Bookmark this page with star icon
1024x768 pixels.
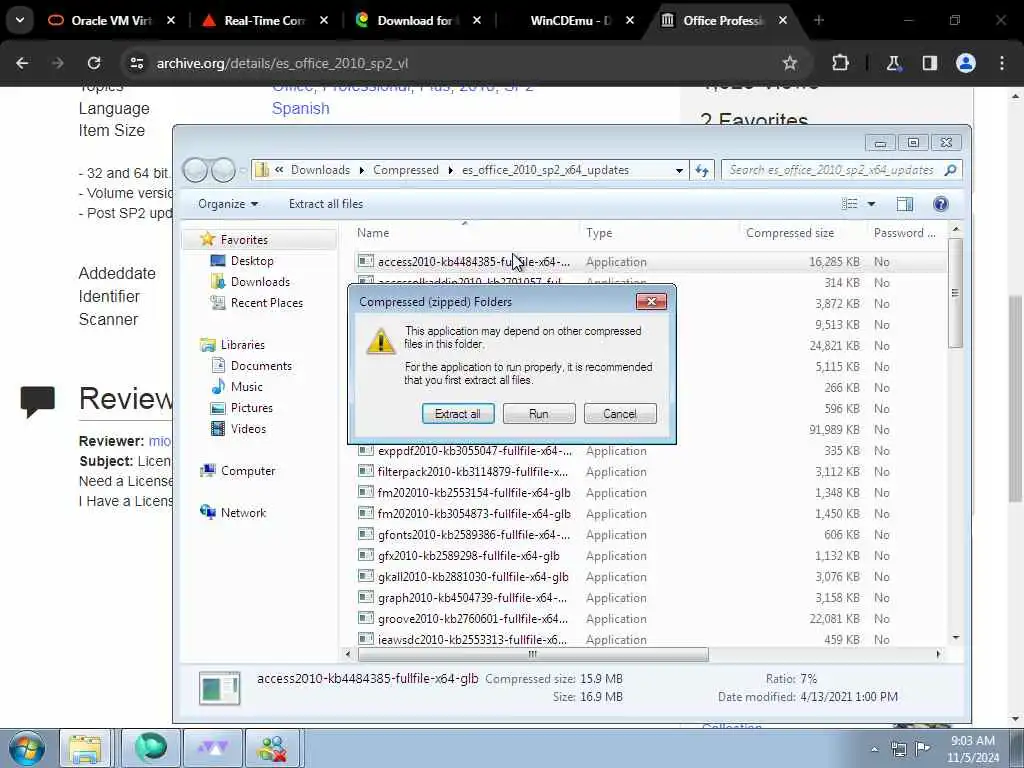pos(790,63)
